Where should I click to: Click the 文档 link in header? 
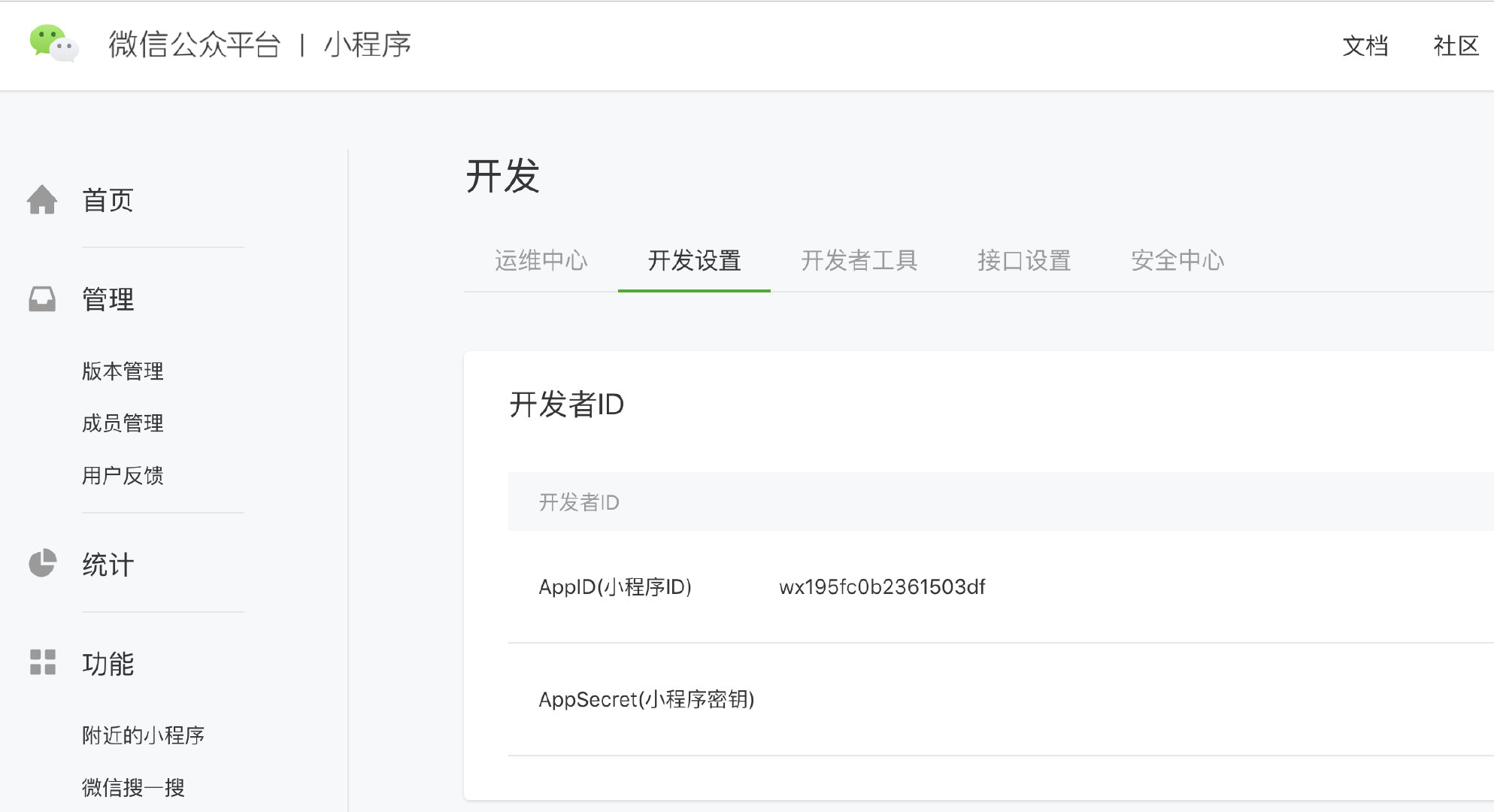coord(1365,46)
